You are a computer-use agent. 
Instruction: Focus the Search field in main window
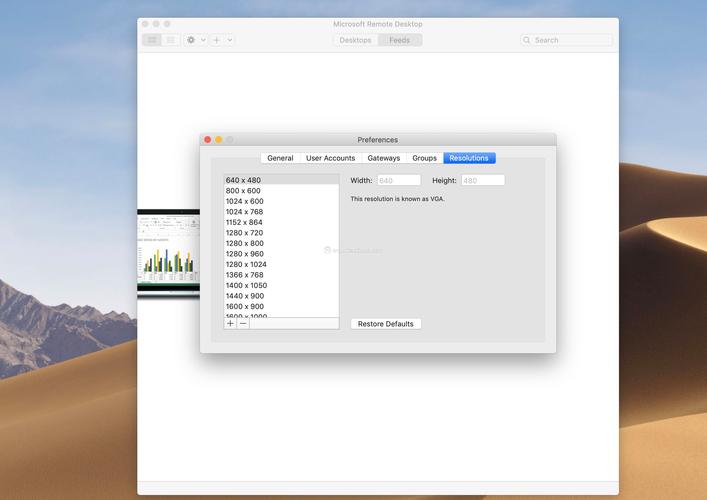tap(566, 40)
